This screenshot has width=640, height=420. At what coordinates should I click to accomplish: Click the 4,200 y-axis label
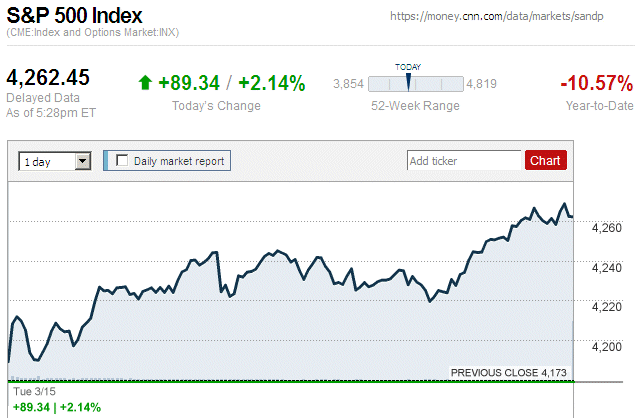click(606, 347)
